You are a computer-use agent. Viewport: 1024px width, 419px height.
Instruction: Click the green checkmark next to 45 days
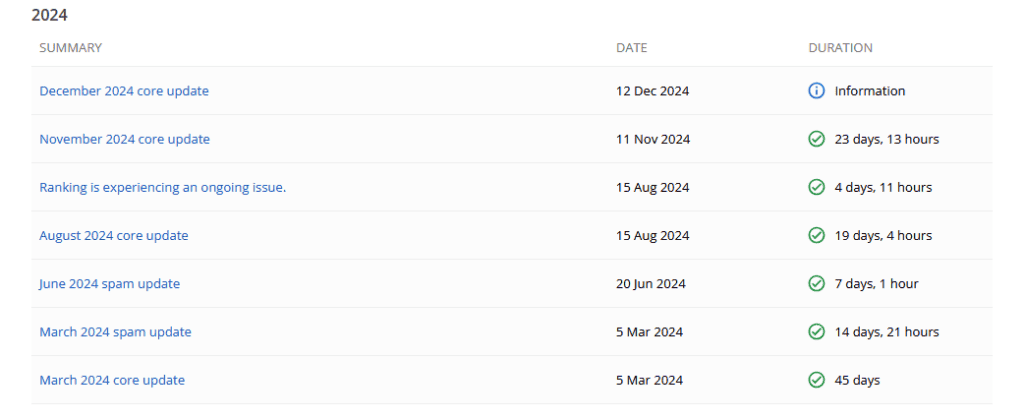point(816,380)
